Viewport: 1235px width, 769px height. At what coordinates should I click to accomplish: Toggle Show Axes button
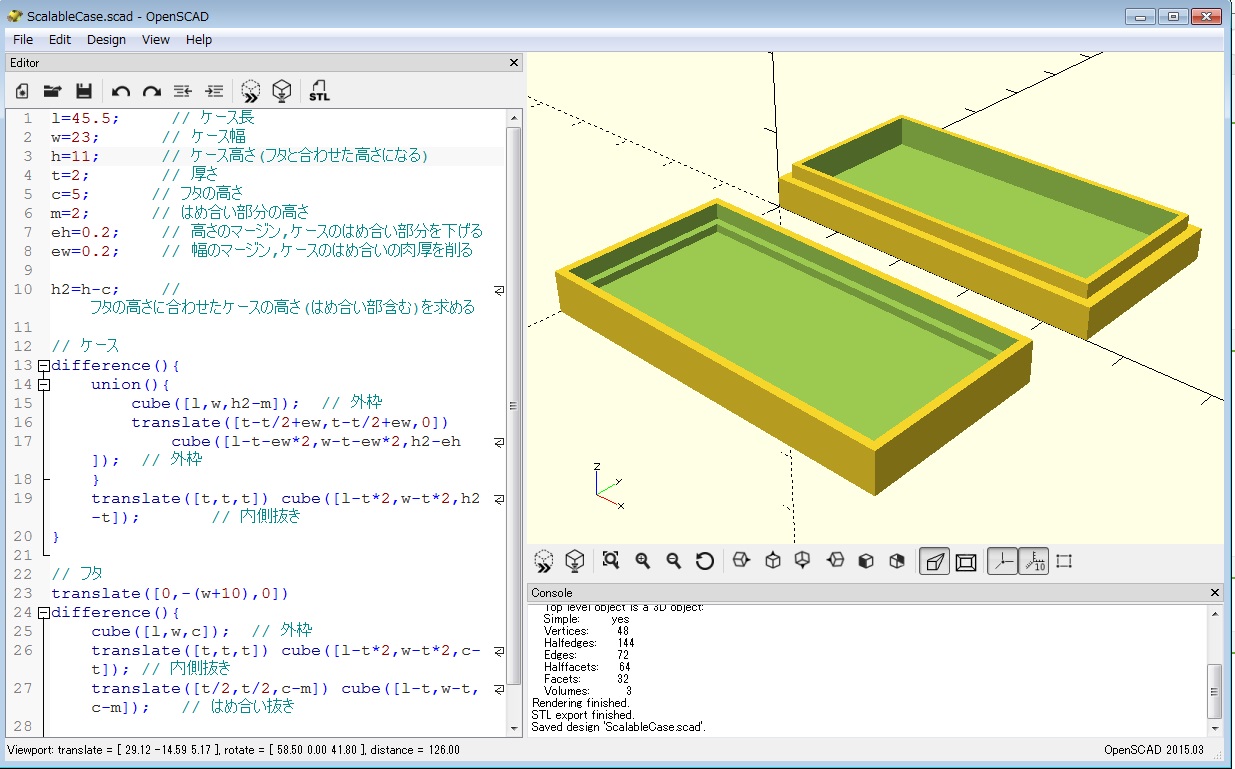[x=1002, y=561]
